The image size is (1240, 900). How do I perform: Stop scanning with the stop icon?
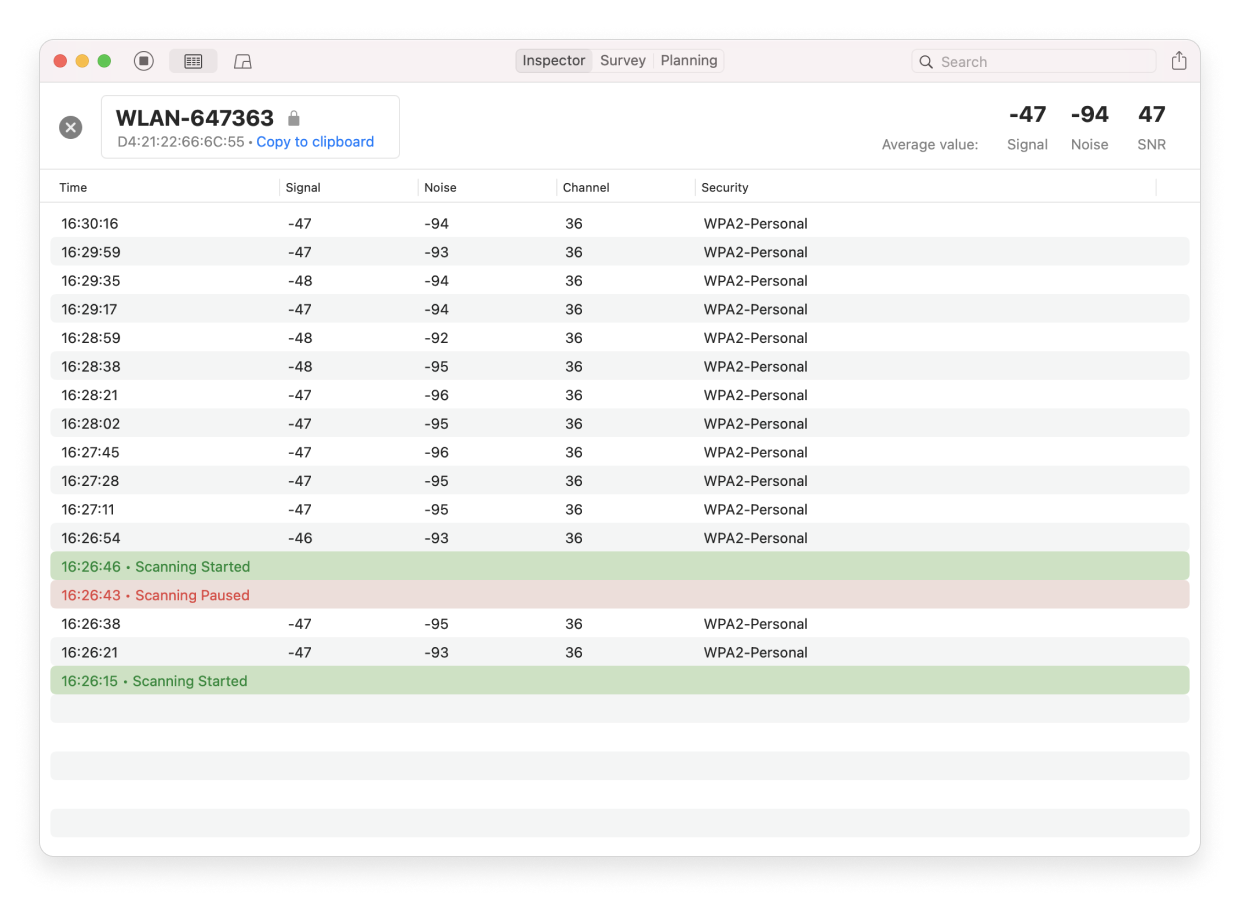click(144, 61)
